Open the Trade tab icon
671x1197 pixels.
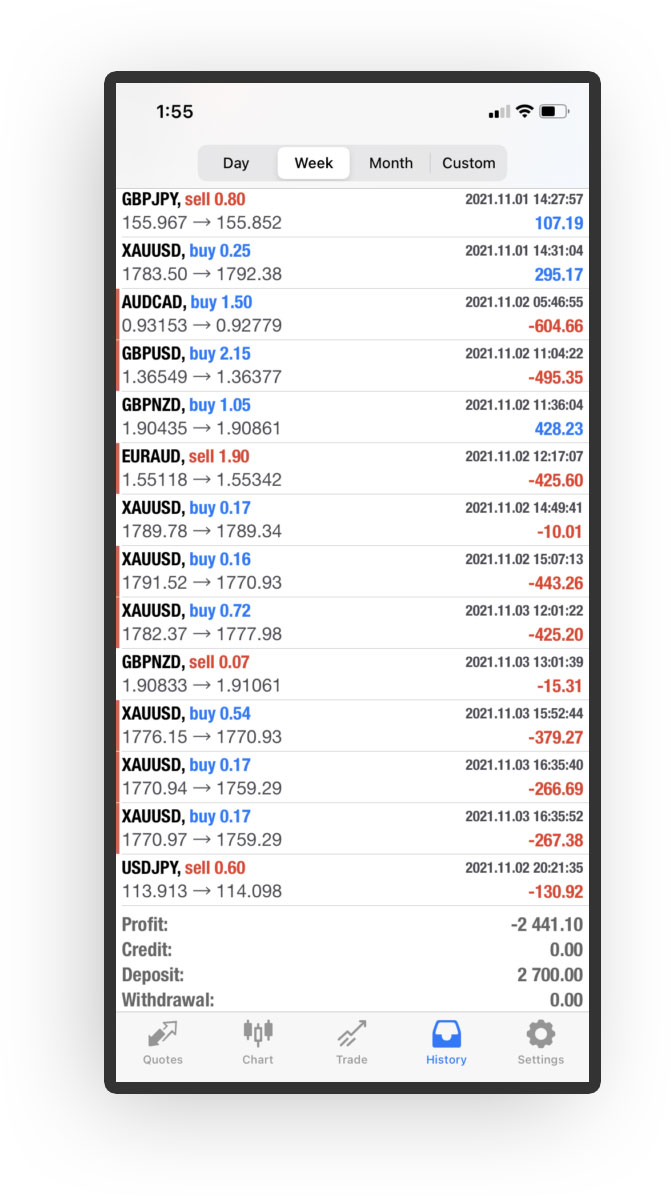tap(351, 1034)
